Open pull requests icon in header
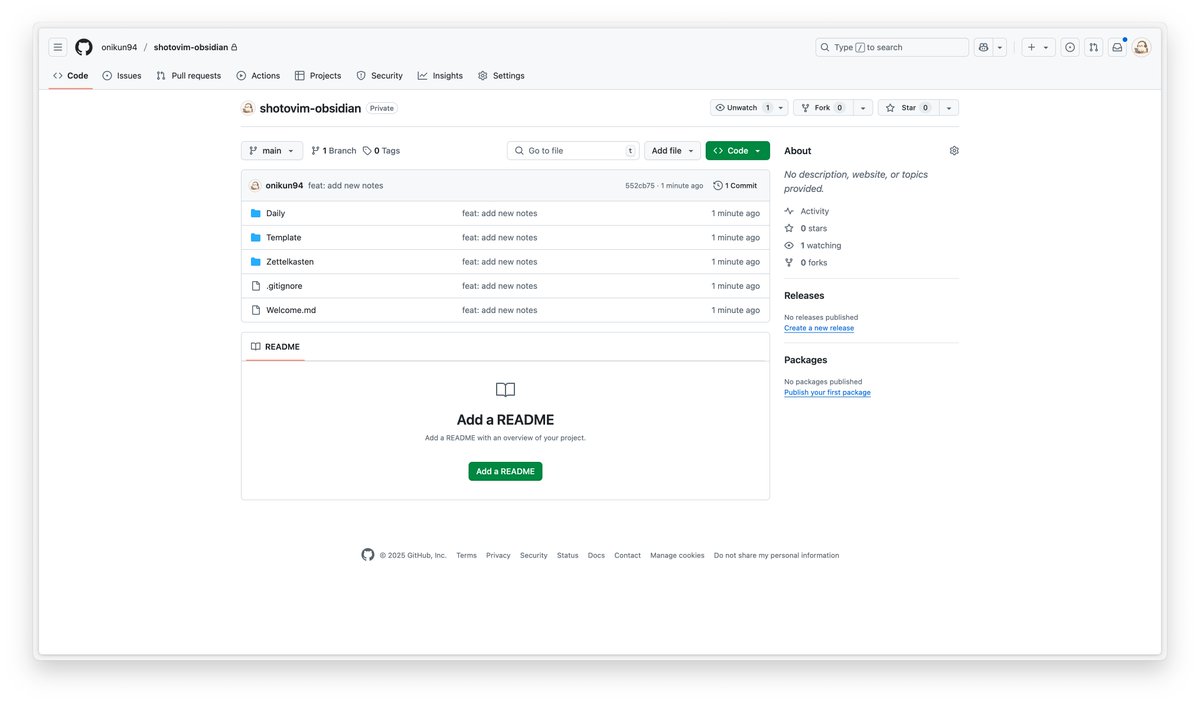Image resolution: width=1200 pixels, height=704 pixels. (1094, 47)
